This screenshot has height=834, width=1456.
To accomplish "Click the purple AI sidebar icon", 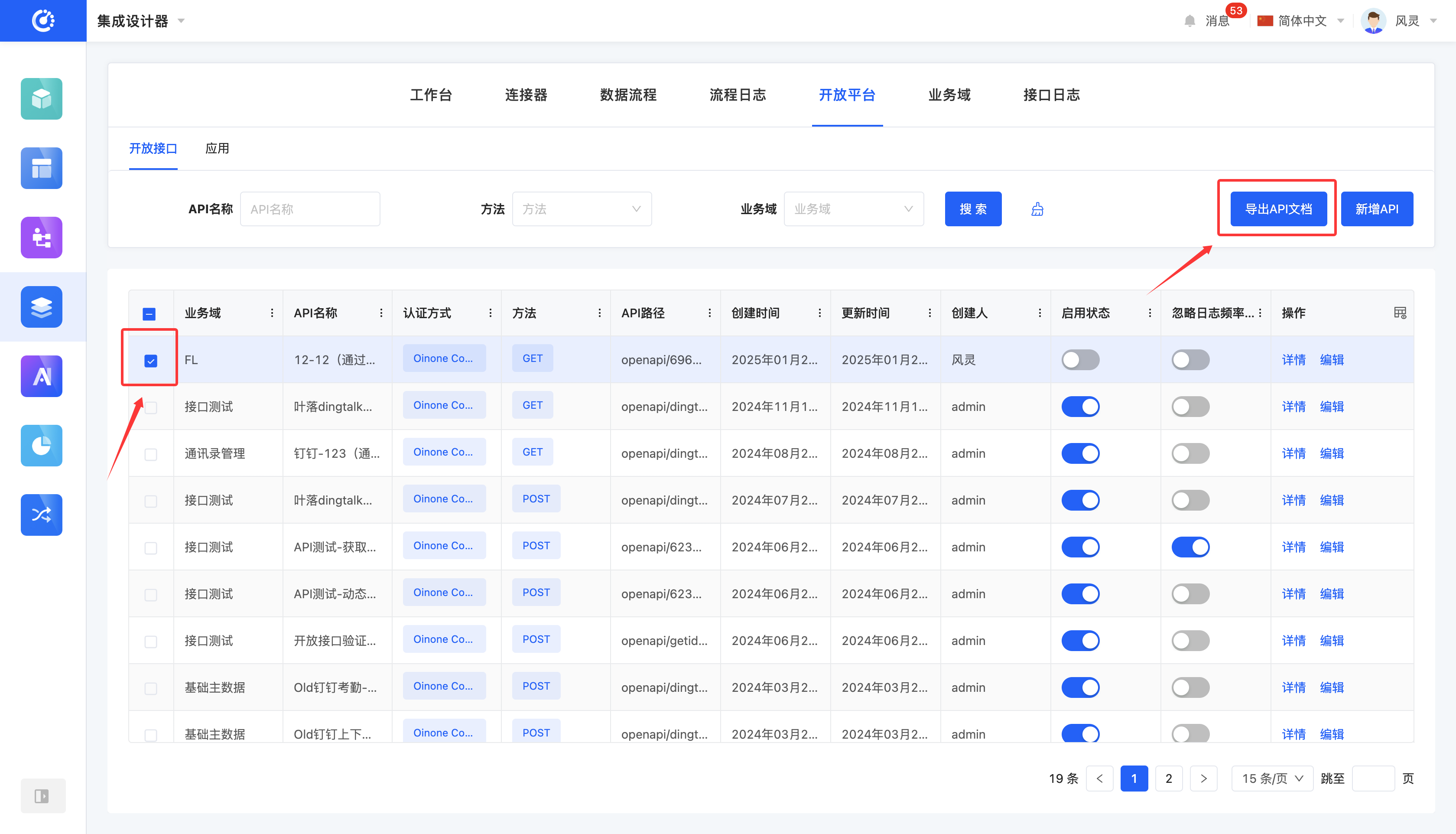I will pyautogui.click(x=41, y=376).
